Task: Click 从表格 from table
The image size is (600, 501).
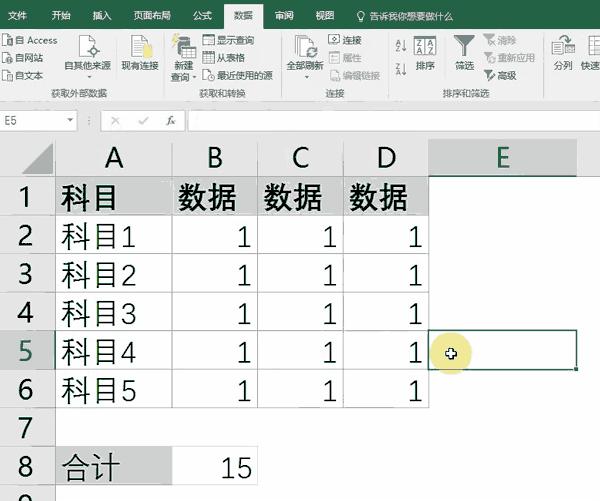Action: [223, 58]
